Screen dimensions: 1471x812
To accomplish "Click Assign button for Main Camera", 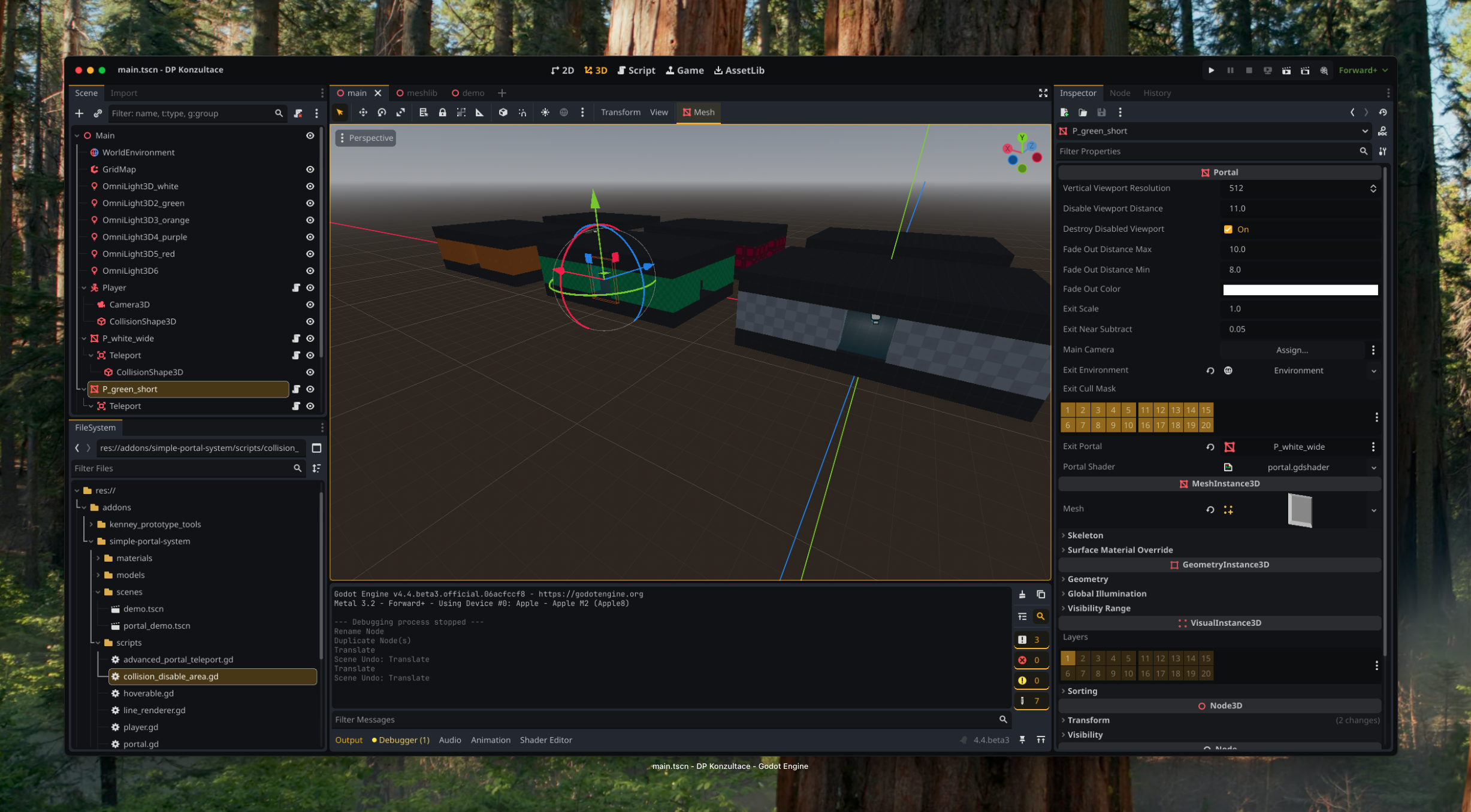I will tap(1291, 349).
